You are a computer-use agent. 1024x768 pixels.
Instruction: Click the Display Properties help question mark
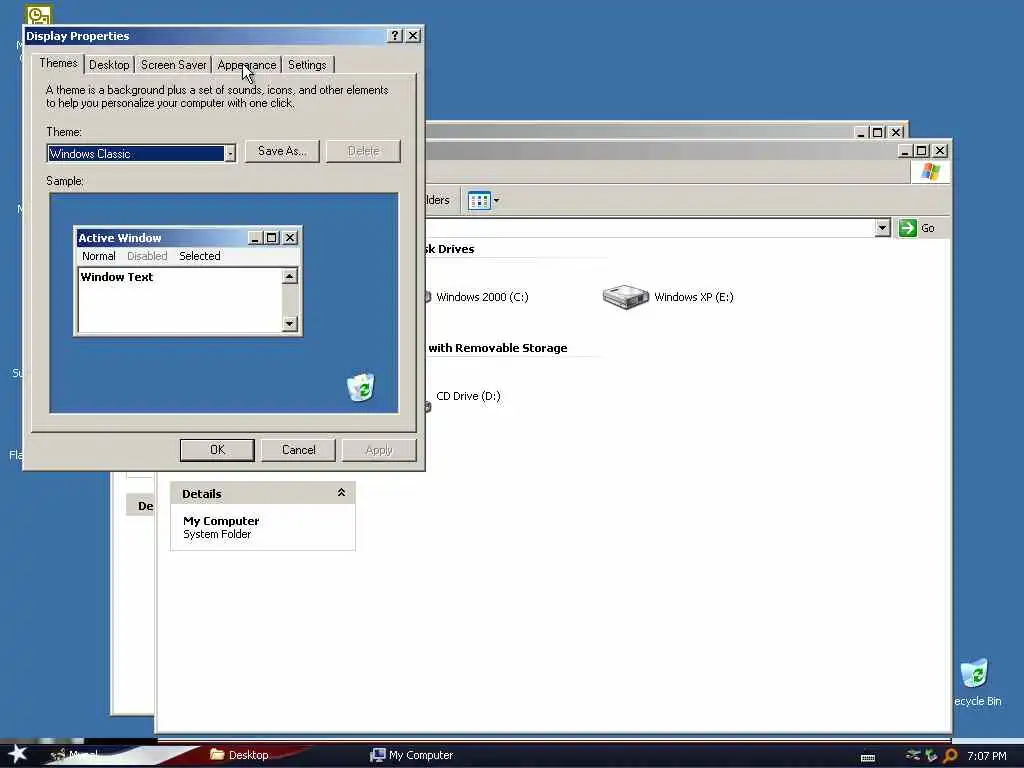[x=394, y=36]
